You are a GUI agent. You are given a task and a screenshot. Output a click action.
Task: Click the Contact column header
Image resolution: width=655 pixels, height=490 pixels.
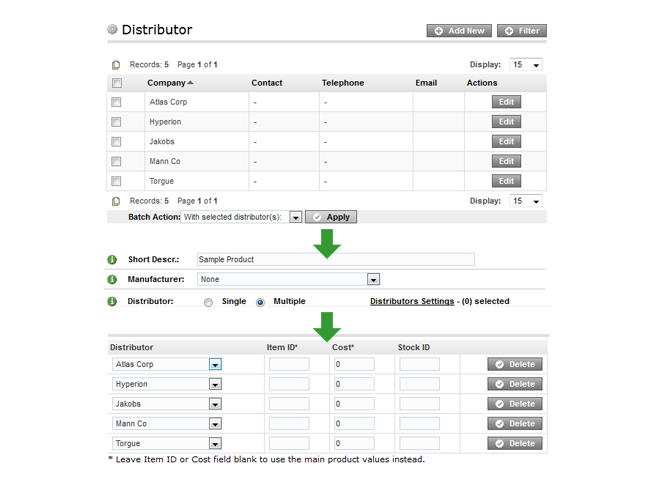point(267,83)
